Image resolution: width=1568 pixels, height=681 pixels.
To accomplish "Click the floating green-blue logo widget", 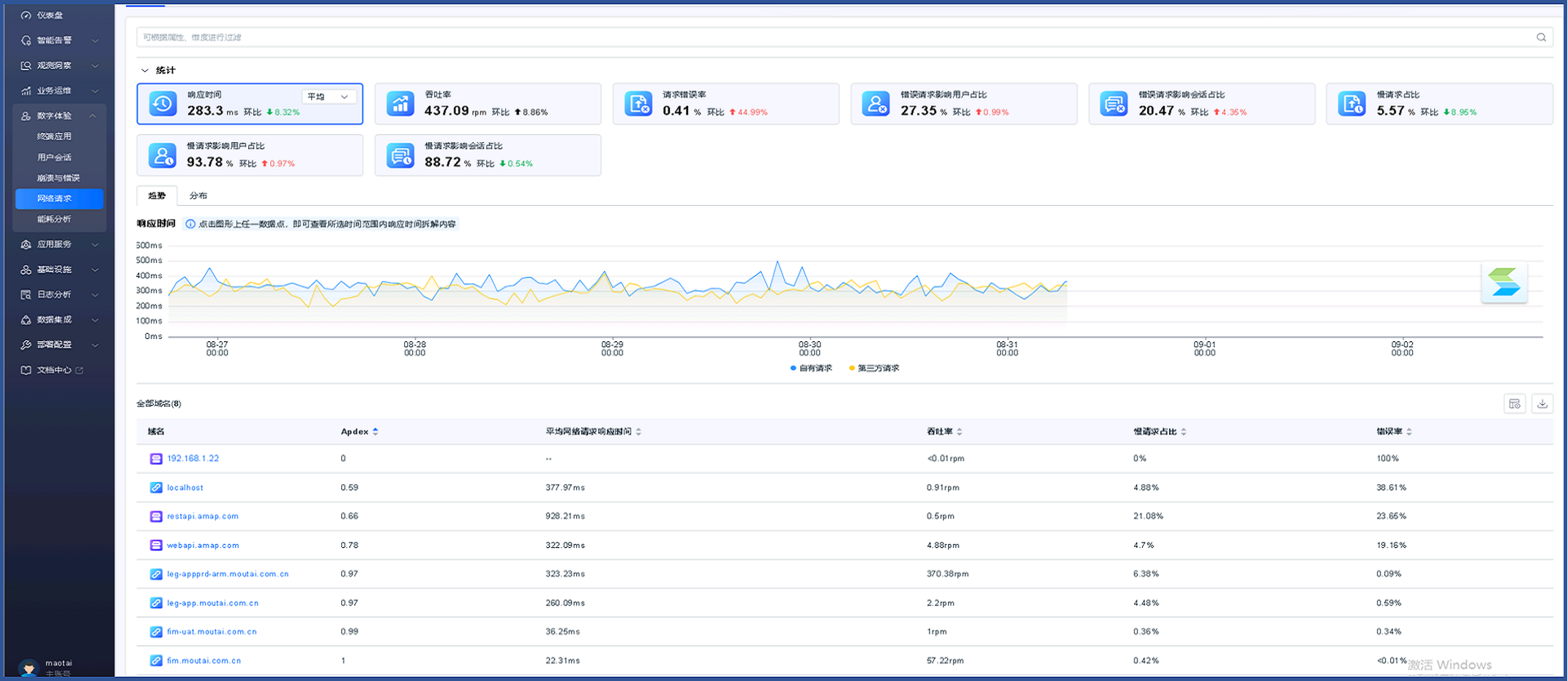I will (x=1504, y=283).
